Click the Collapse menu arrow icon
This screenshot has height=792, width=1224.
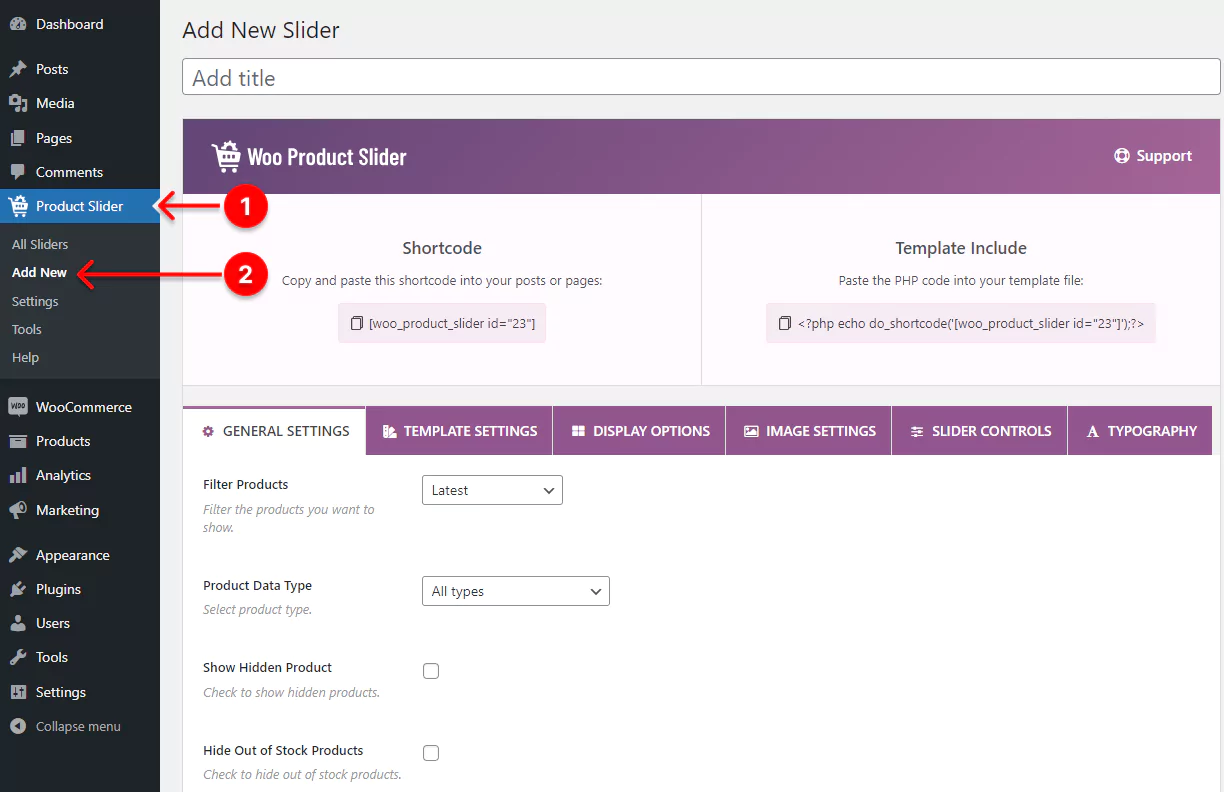click(x=18, y=727)
